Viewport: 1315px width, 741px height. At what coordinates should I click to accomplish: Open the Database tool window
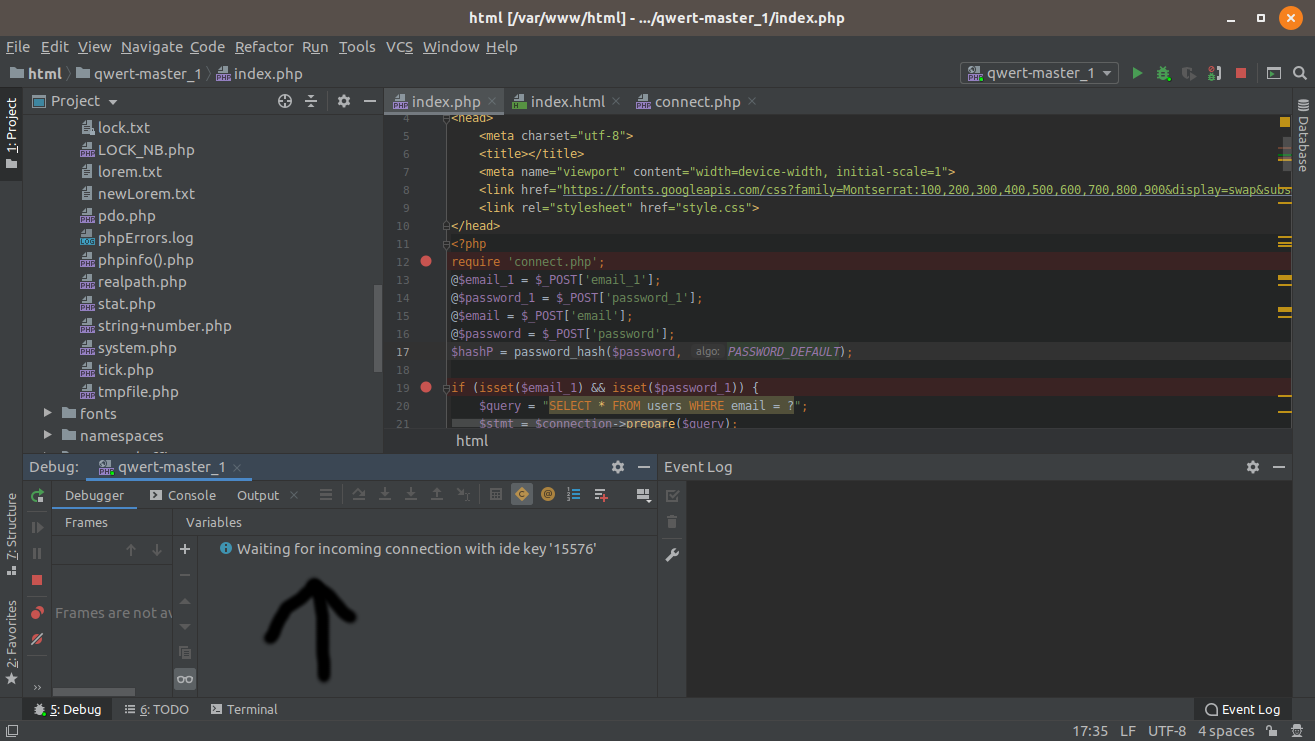1303,135
